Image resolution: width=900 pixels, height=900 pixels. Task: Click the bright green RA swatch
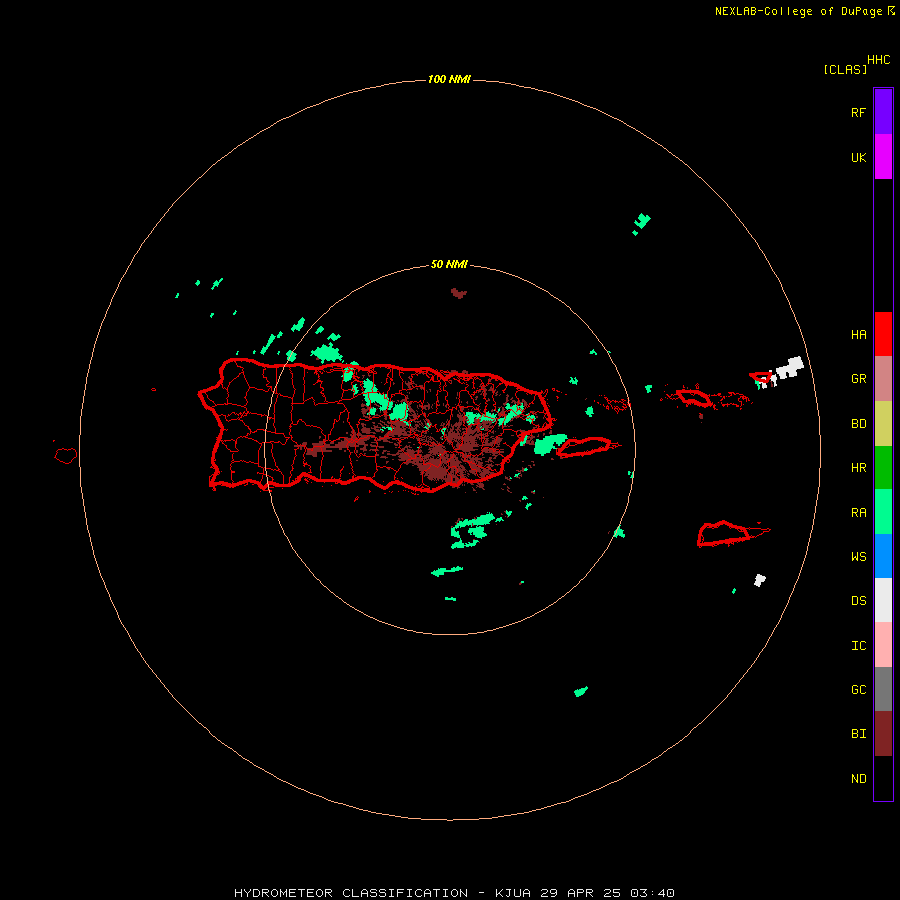883,512
